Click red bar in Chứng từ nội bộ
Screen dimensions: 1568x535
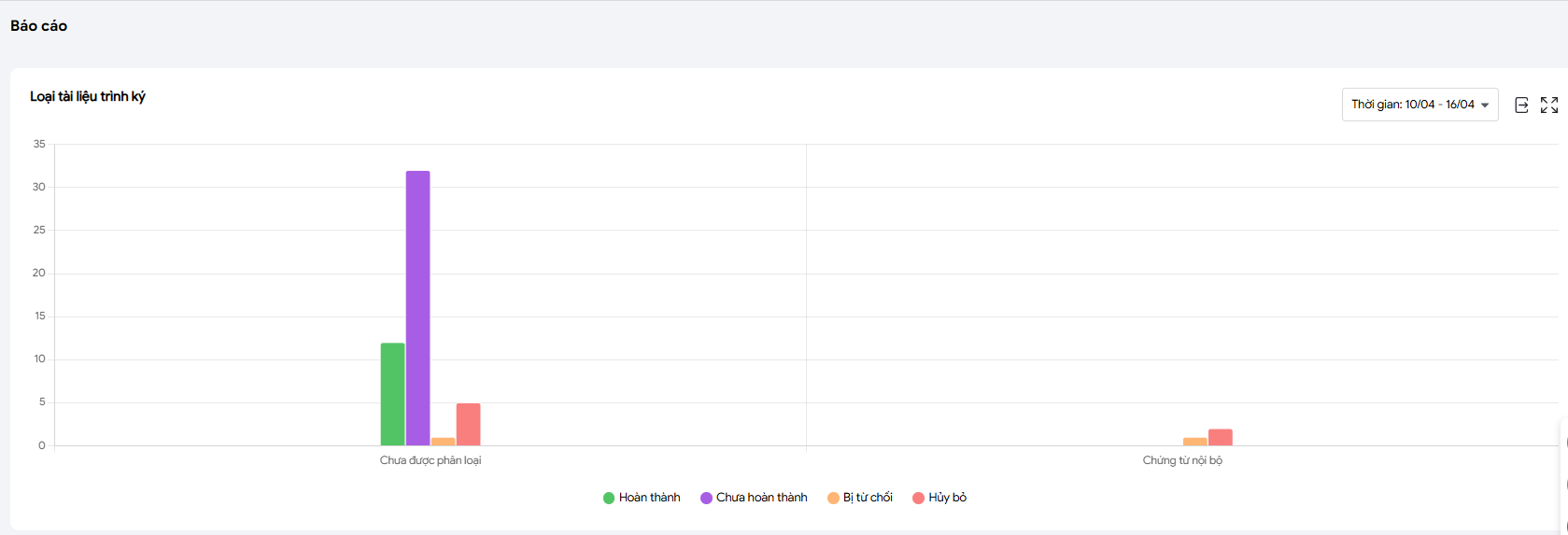1220,437
